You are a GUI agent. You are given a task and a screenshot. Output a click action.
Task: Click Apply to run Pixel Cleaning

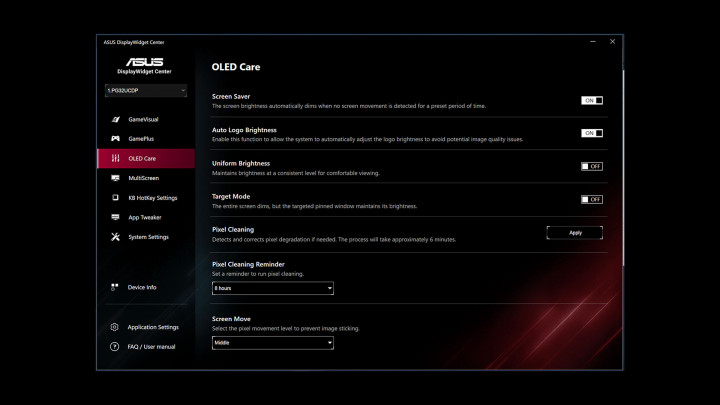click(575, 233)
